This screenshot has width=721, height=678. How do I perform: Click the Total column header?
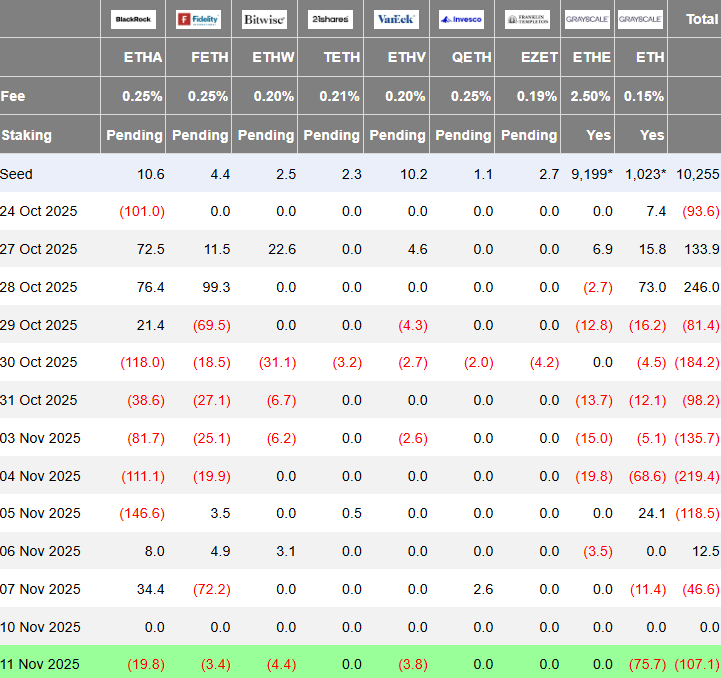700,19
